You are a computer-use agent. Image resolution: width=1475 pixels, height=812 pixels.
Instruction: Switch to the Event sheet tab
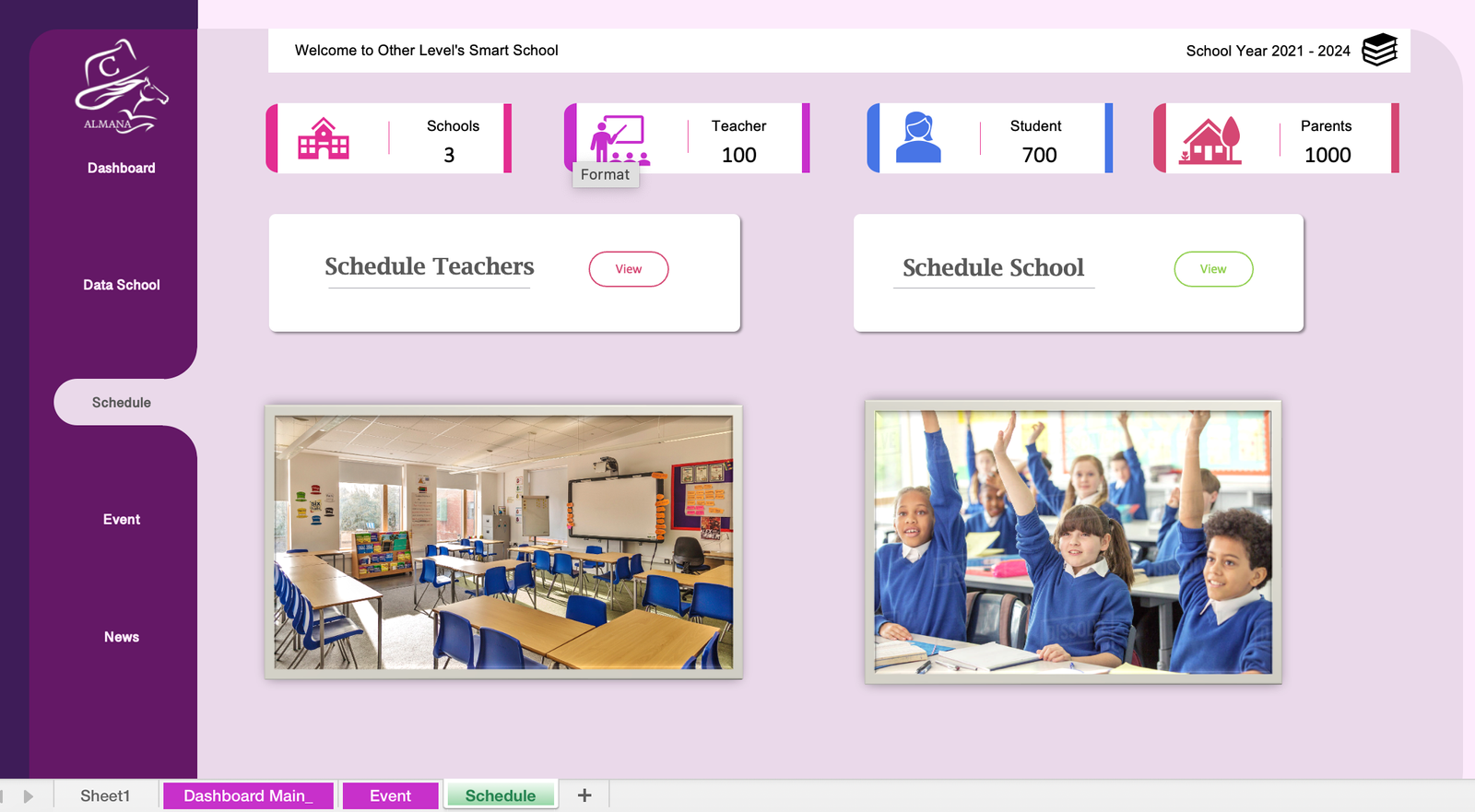(x=390, y=795)
